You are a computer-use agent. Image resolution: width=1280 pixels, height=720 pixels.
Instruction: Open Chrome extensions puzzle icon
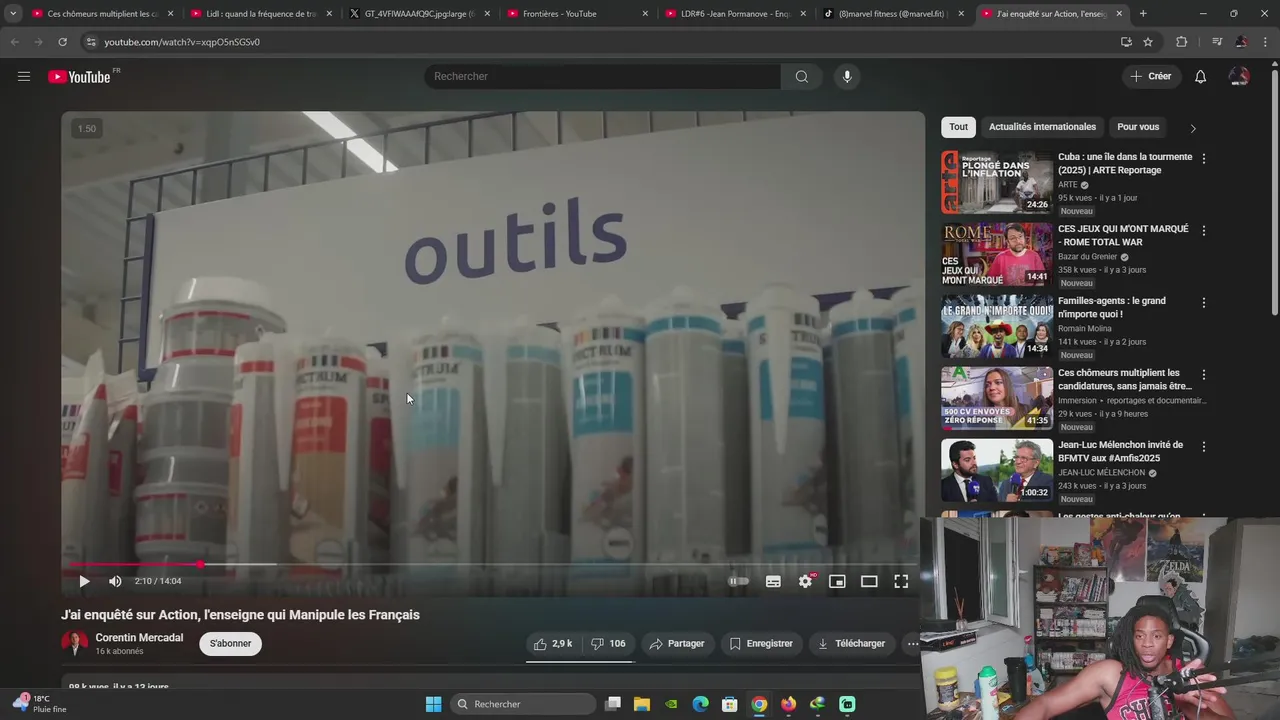(1182, 42)
